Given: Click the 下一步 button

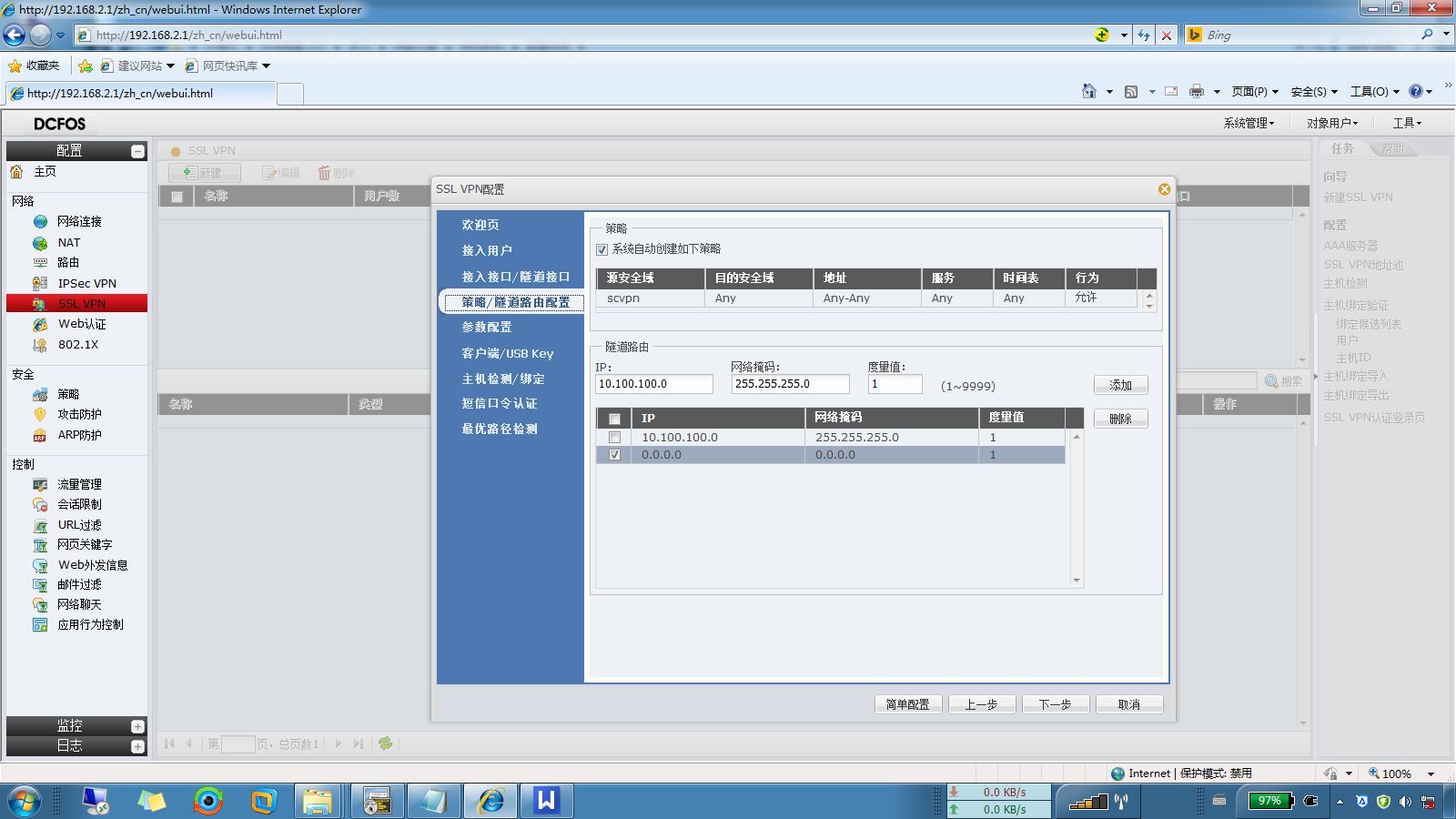Looking at the screenshot, I should [x=1055, y=704].
